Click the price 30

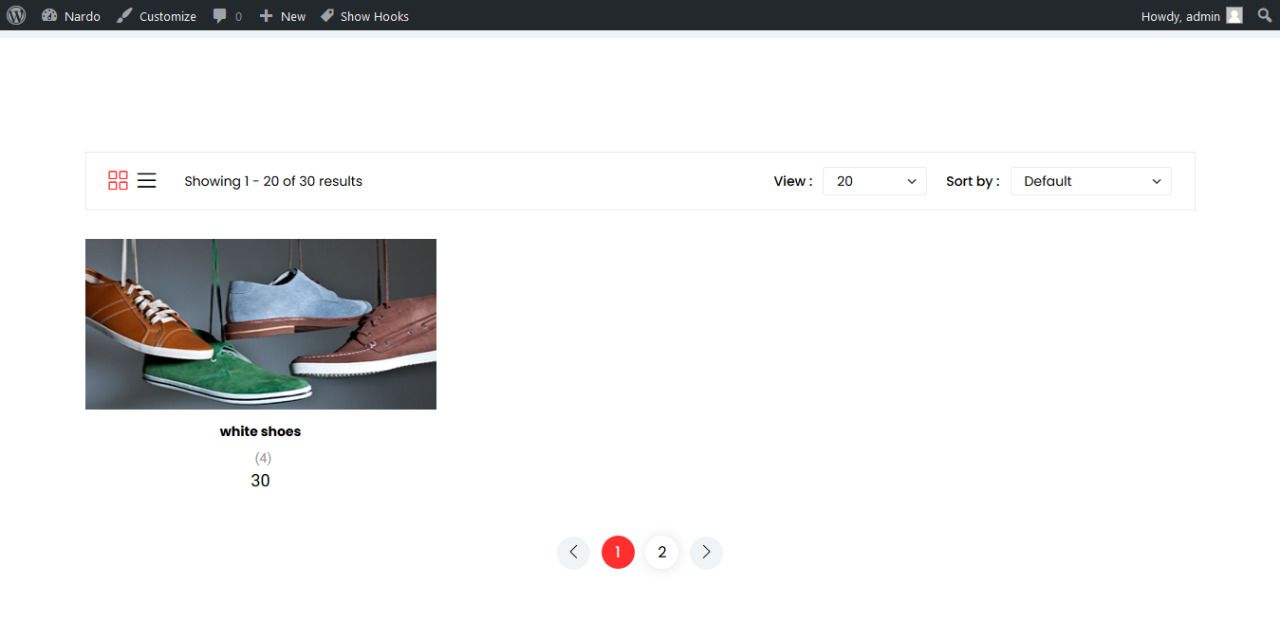point(260,481)
